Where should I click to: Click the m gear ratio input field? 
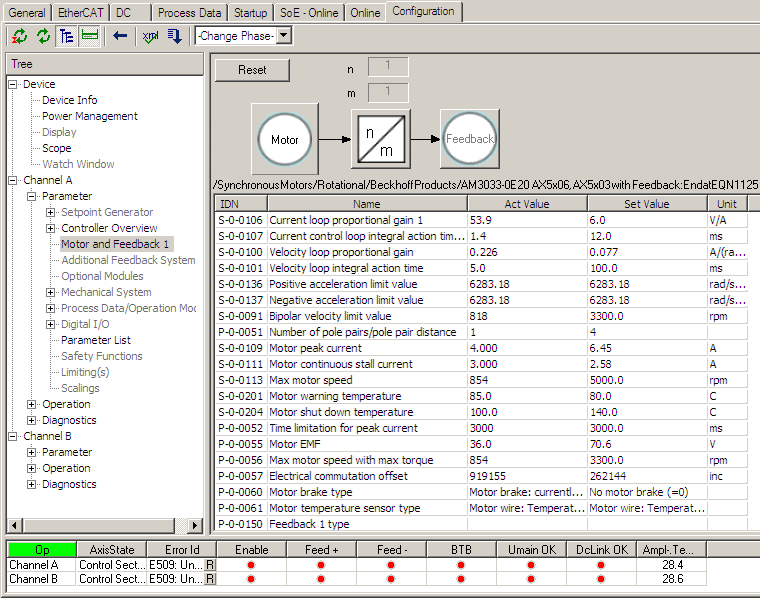pos(388,93)
